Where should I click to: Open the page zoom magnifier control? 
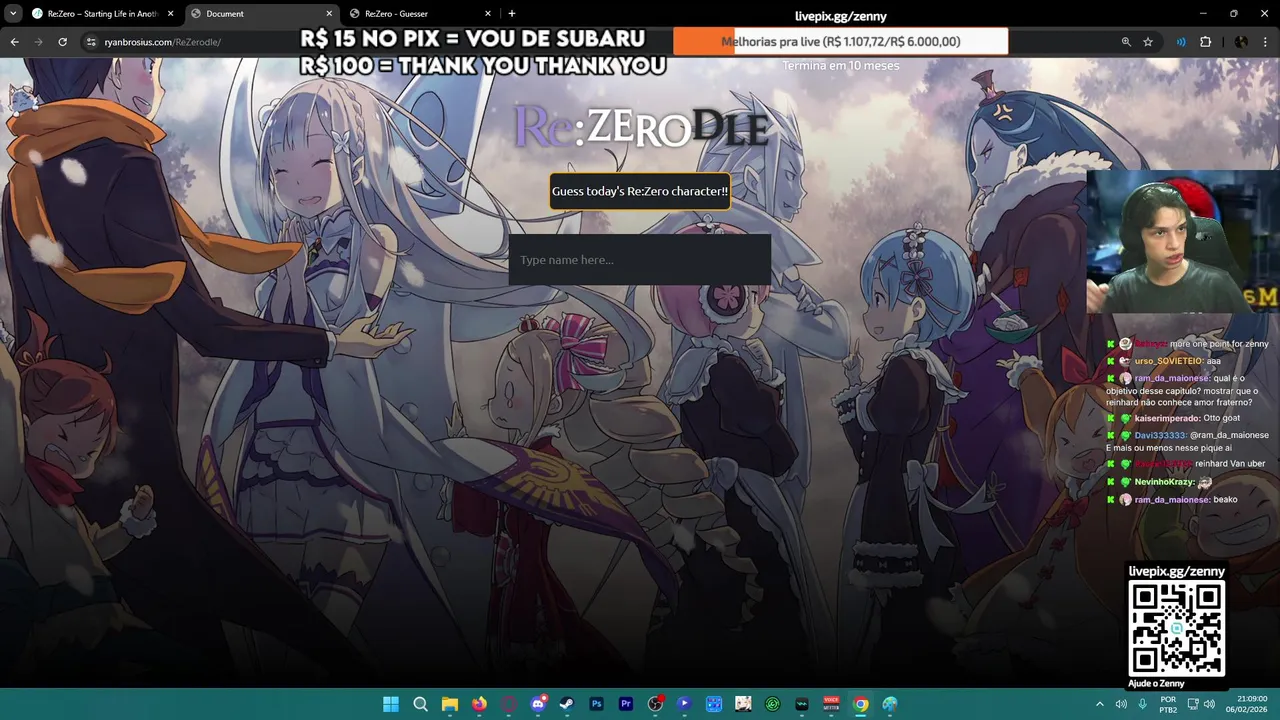click(1126, 42)
